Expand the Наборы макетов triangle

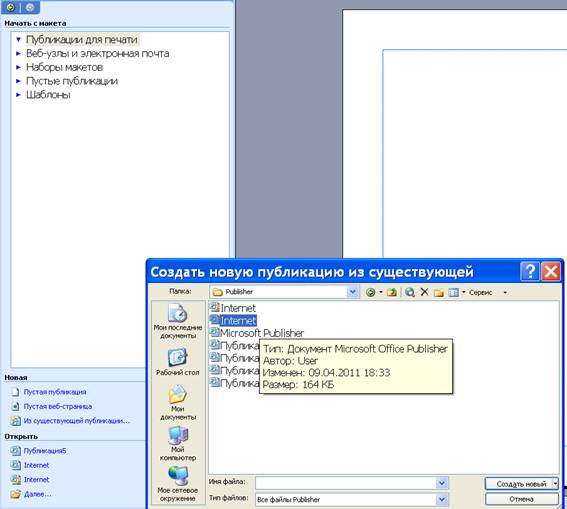(18, 67)
